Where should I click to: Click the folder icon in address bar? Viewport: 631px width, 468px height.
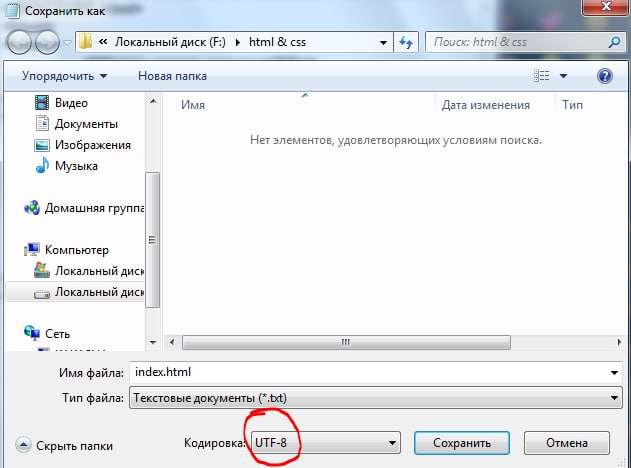(85, 42)
